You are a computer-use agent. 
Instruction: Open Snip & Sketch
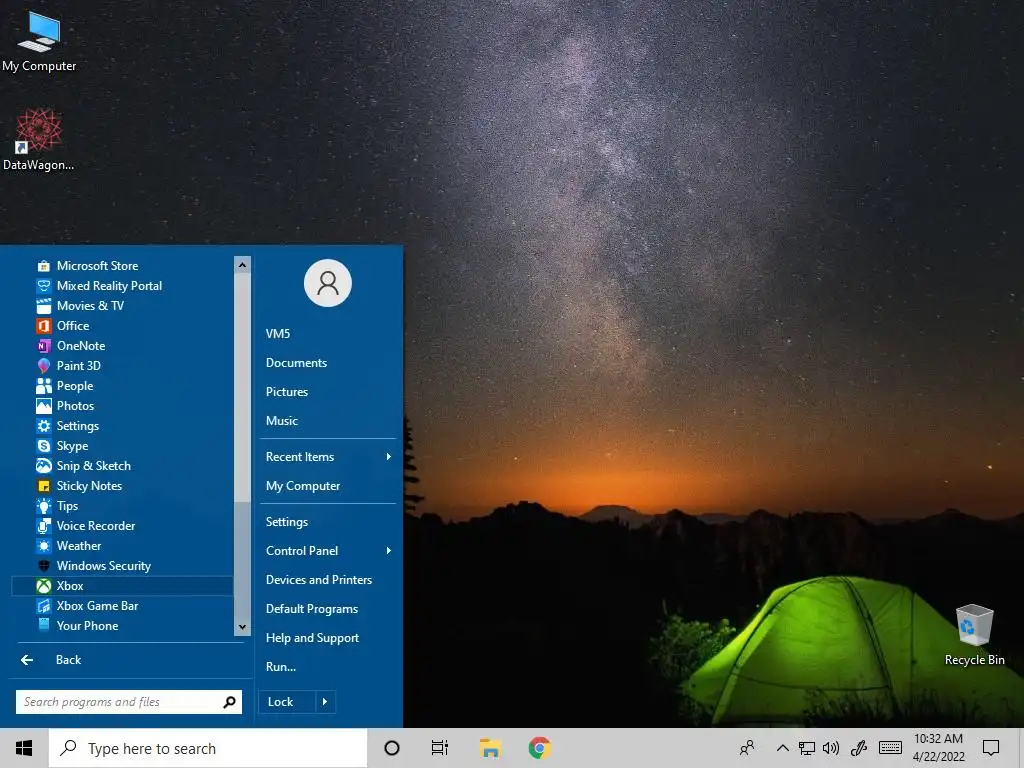[x=122, y=466]
